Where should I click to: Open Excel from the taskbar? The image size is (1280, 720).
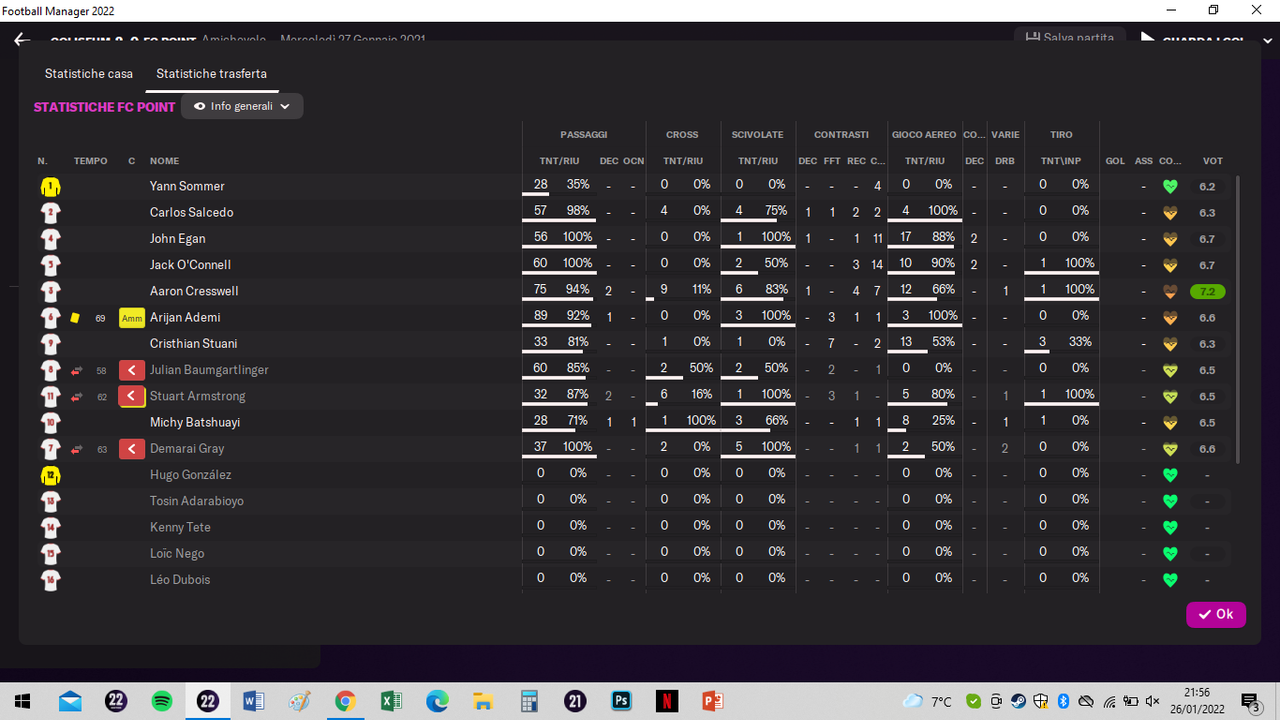click(391, 701)
